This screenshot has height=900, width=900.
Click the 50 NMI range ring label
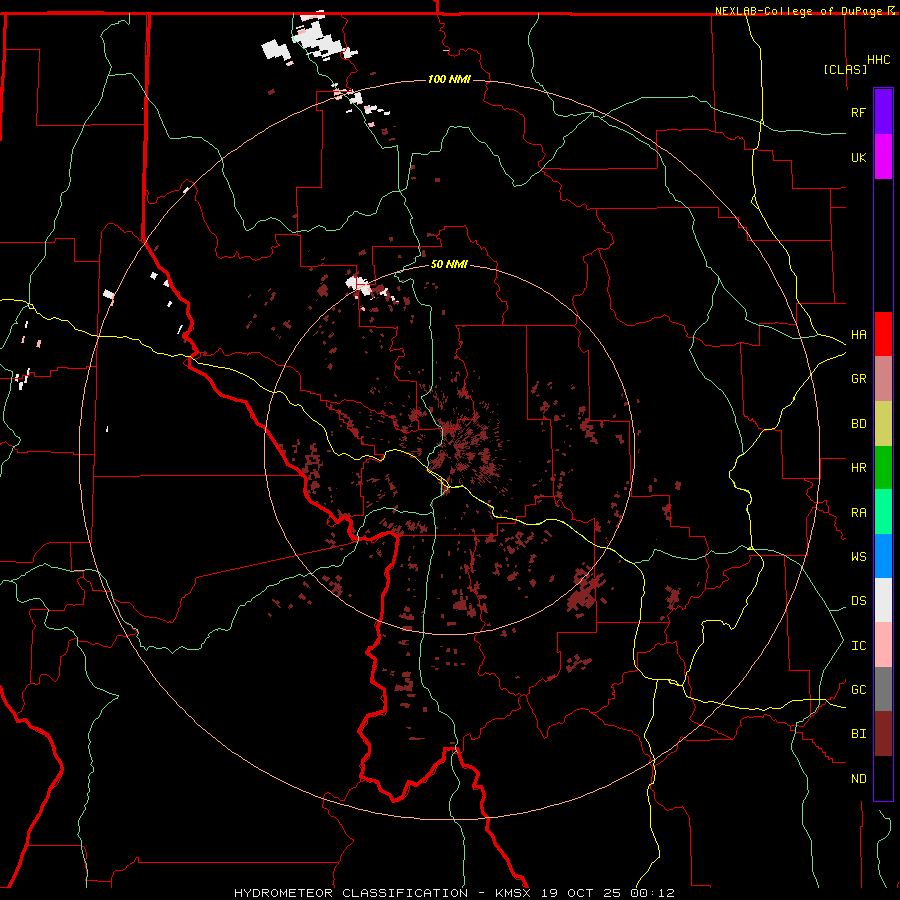pos(449,264)
